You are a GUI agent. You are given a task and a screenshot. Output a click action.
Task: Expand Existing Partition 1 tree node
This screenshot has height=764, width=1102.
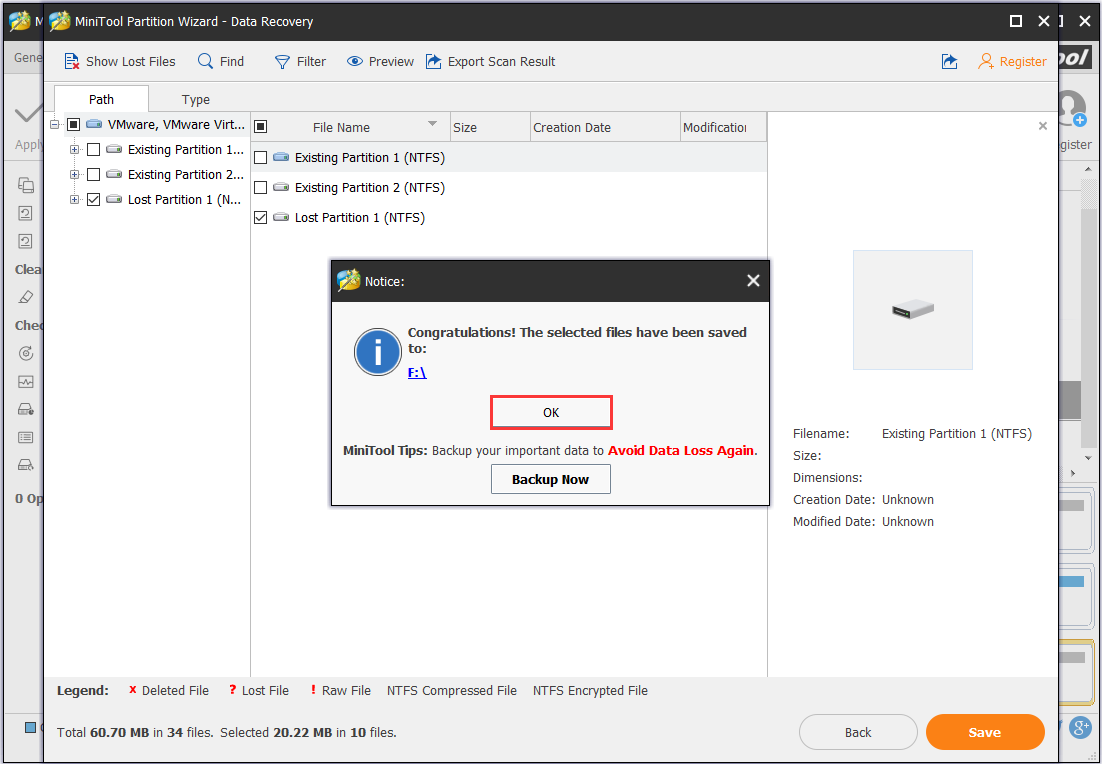(74, 149)
